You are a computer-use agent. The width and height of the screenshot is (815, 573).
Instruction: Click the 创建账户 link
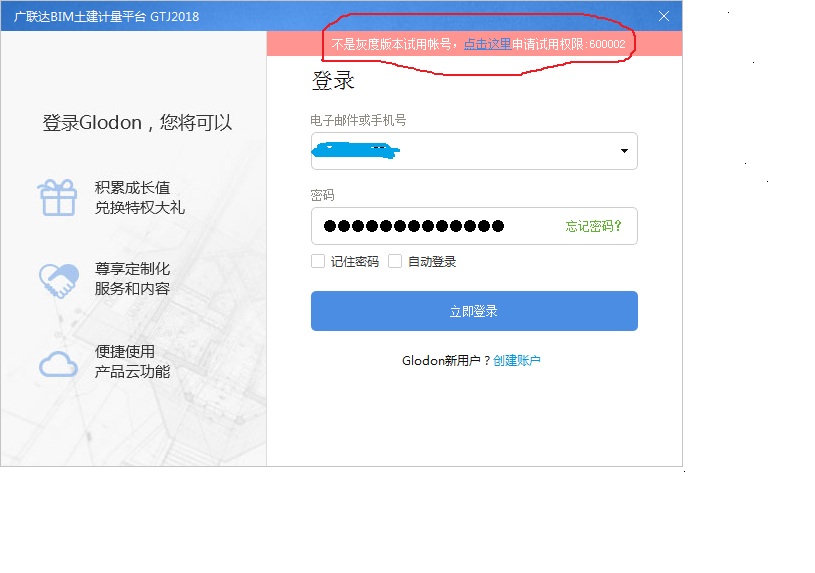517,360
